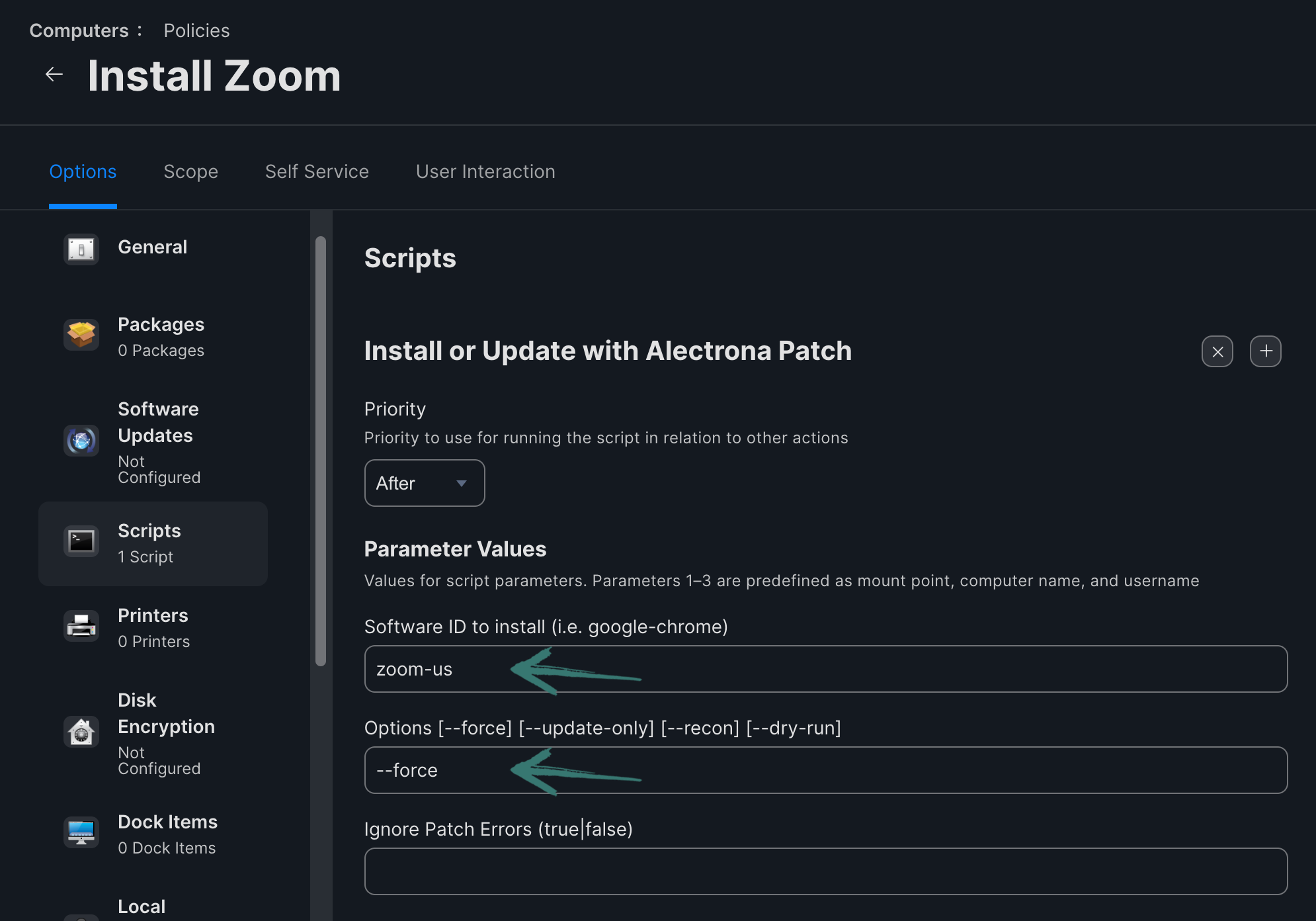The image size is (1316, 921).
Task: Select the Packages box icon
Action: (x=81, y=335)
